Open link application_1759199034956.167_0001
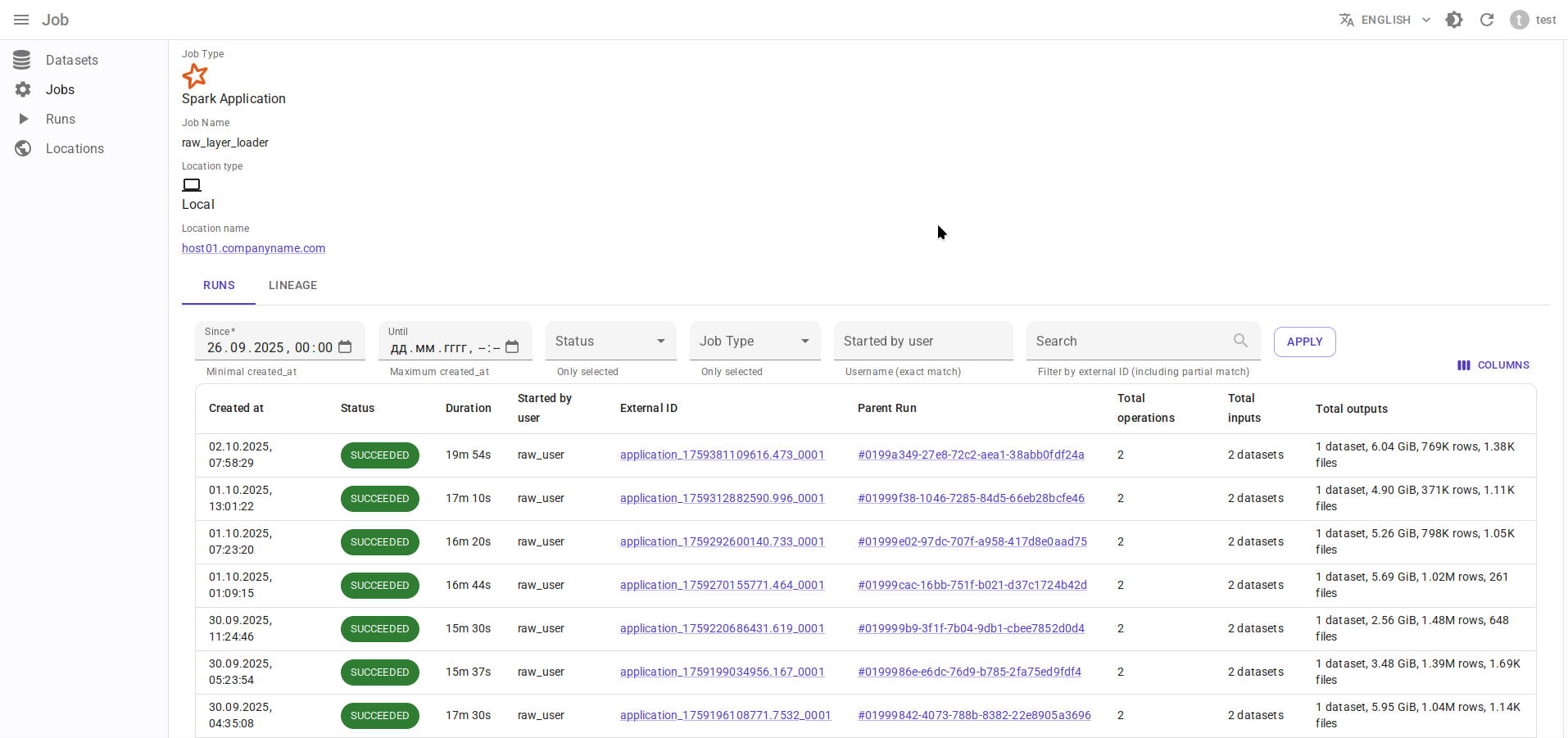 point(722,672)
